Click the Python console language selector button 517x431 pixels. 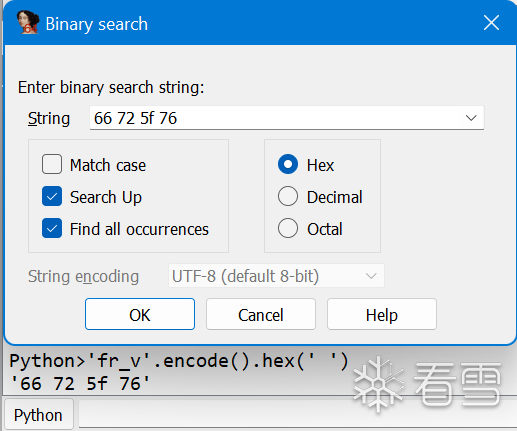(38, 415)
